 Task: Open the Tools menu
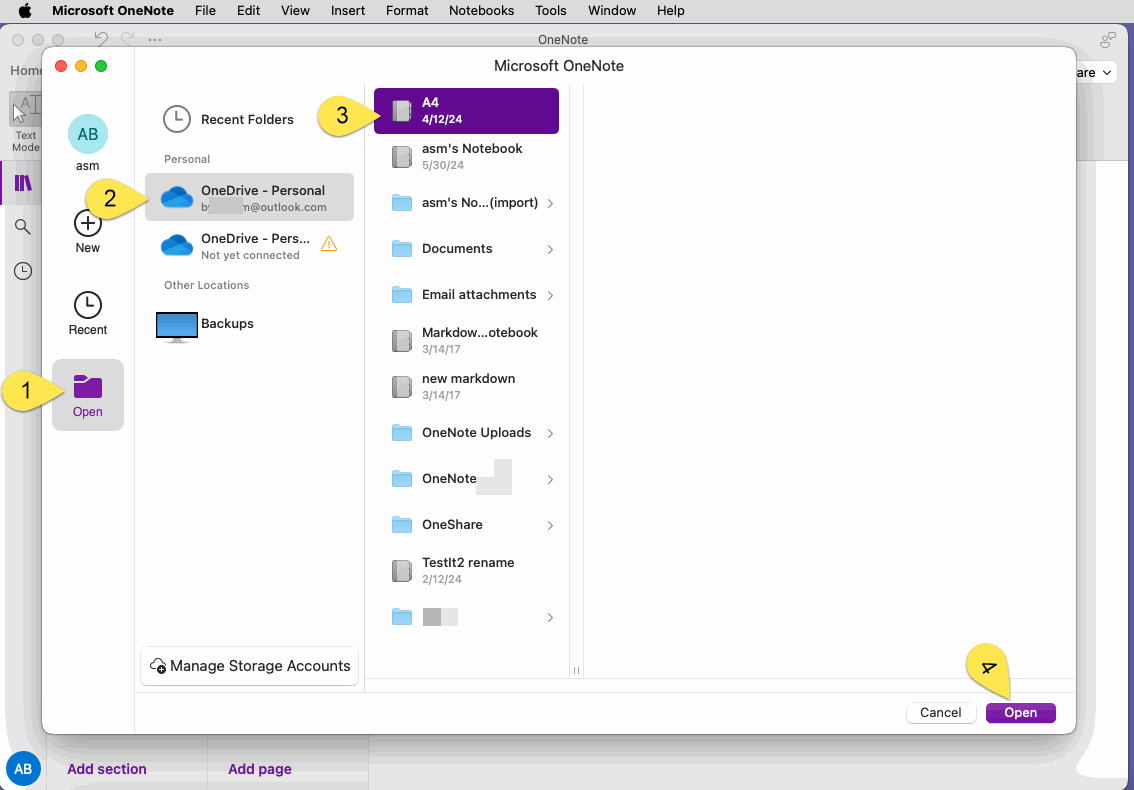(x=550, y=10)
